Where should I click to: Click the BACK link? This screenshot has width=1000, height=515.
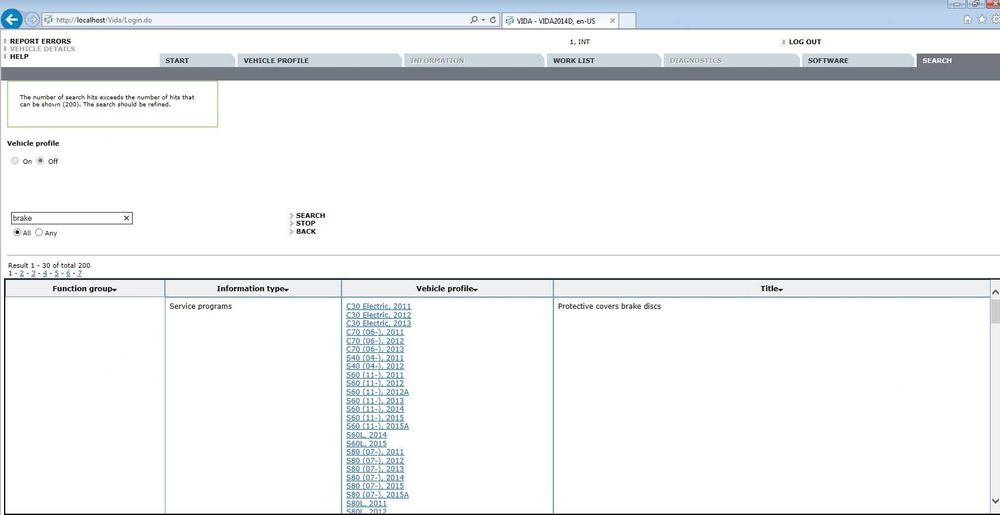(x=306, y=231)
